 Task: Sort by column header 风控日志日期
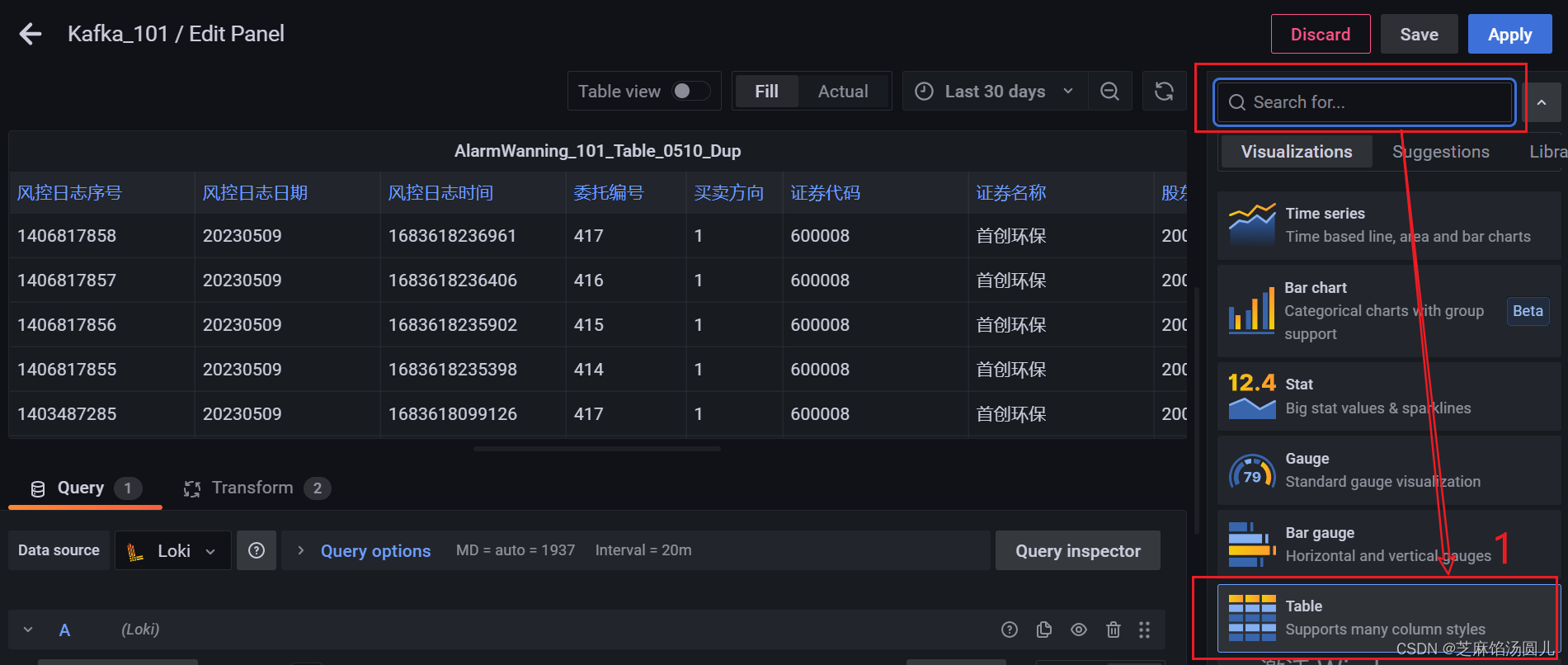click(255, 193)
